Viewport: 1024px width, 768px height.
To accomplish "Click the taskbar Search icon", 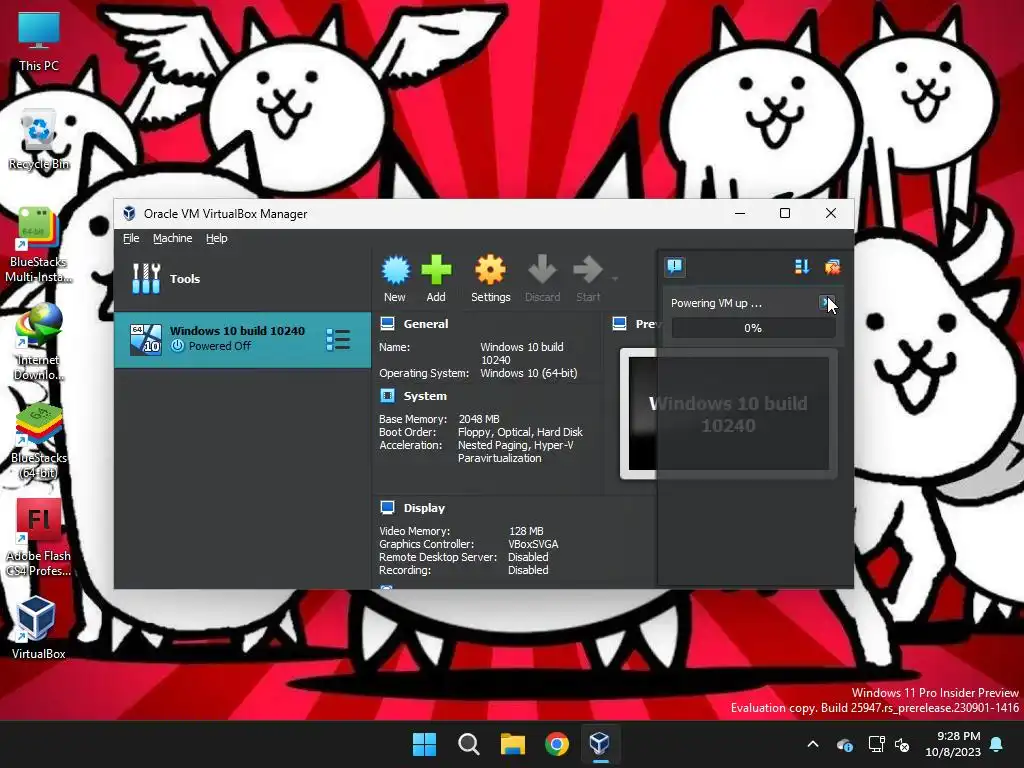I will tap(468, 744).
